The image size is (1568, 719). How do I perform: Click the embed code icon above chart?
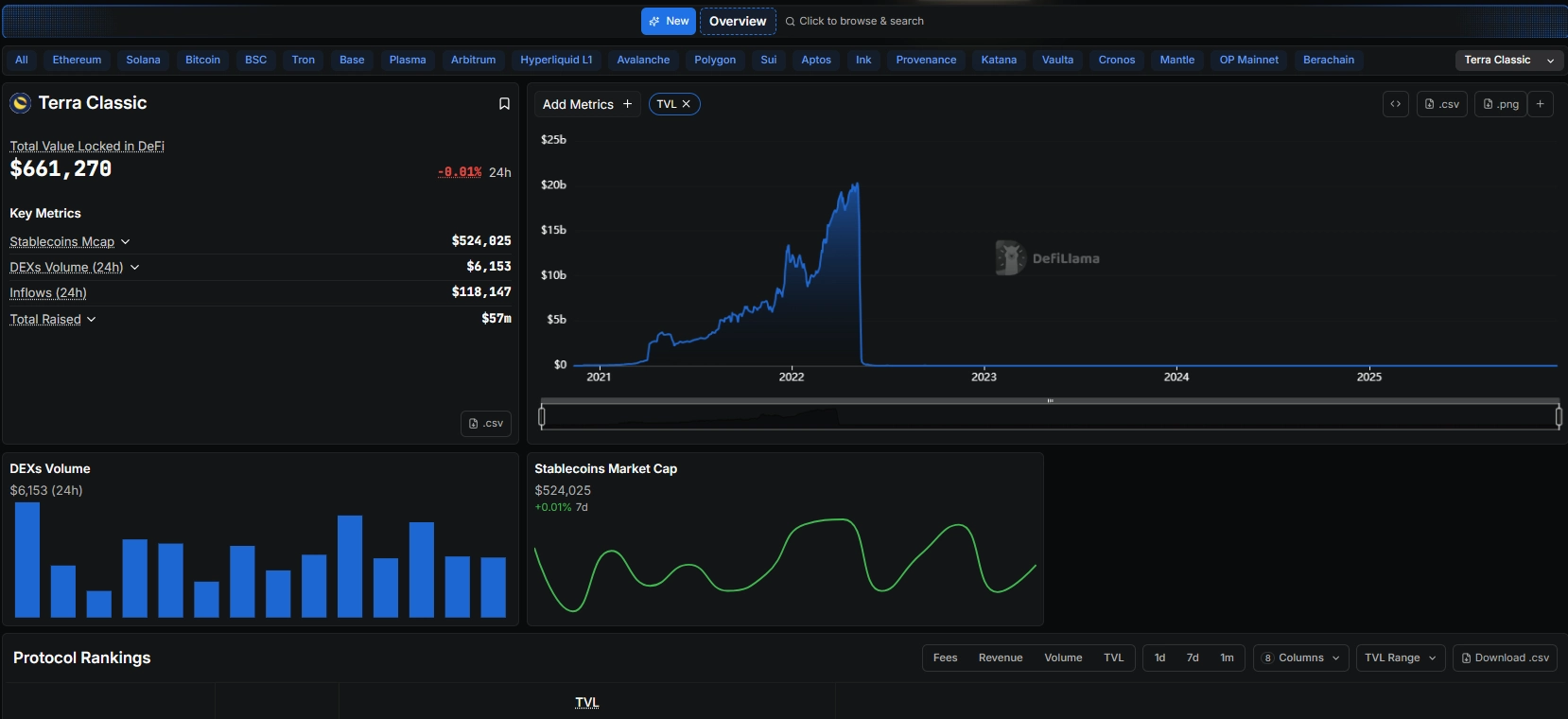[1395, 104]
